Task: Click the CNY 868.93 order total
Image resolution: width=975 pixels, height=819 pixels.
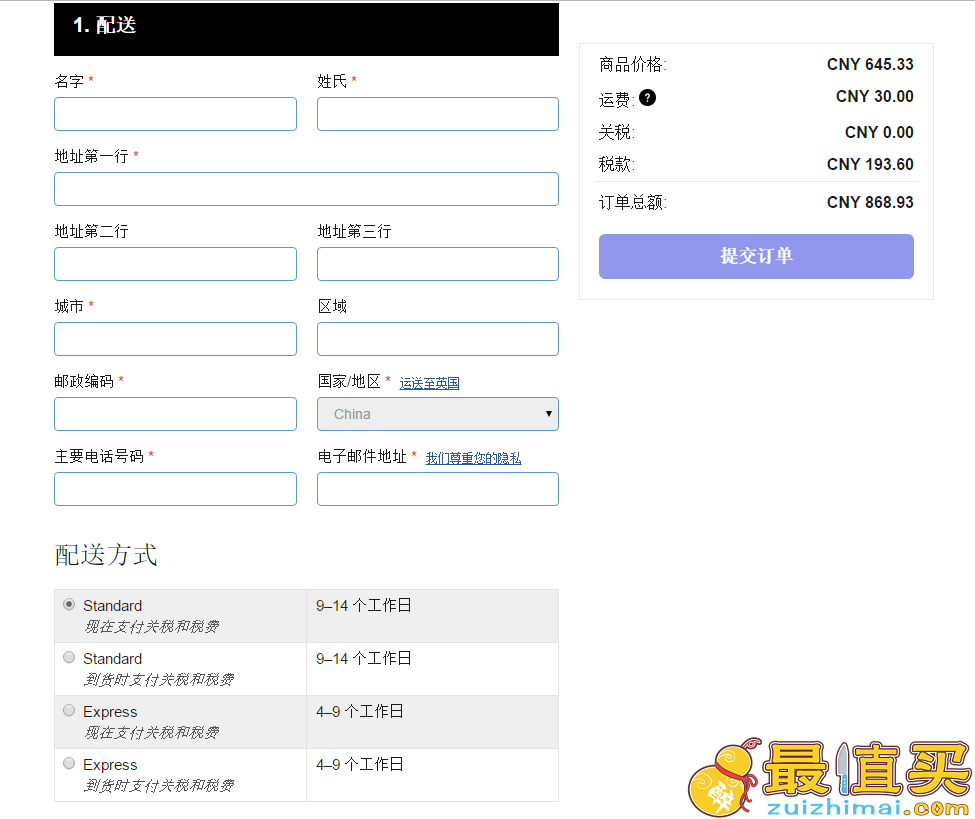Action: tap(870, 202)
